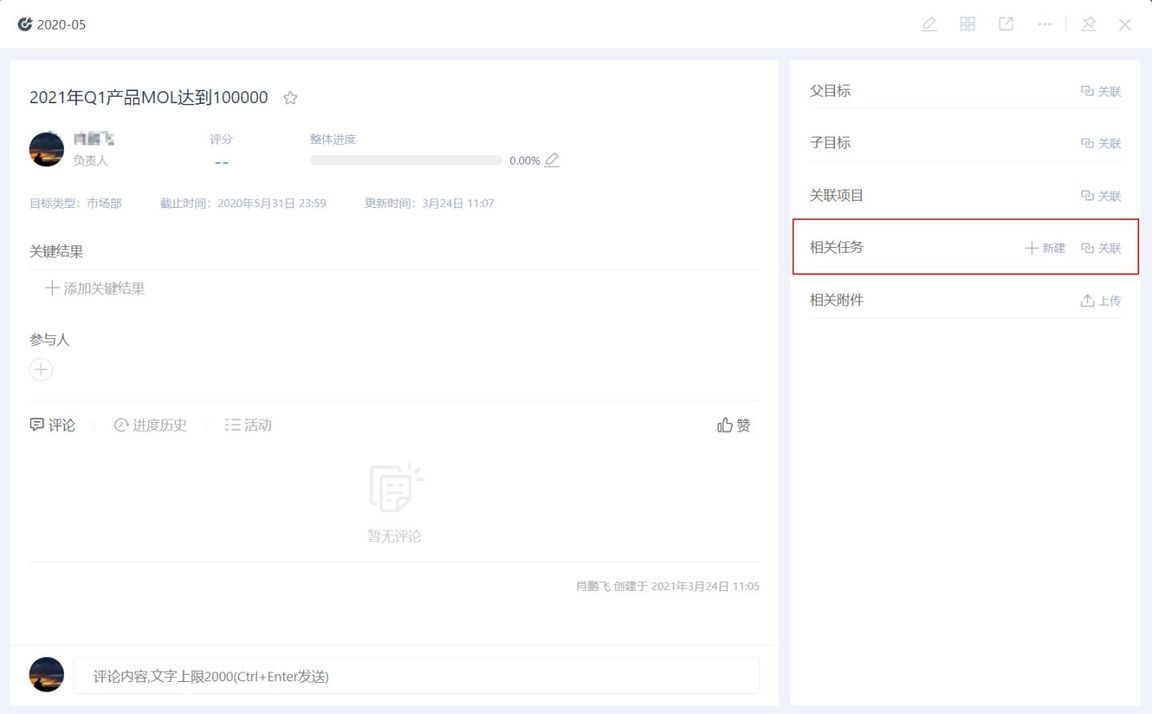Add a participant with plus circle
Image resolution: width=1152 pixels, height=714 pixels.
tap(41, 369)
